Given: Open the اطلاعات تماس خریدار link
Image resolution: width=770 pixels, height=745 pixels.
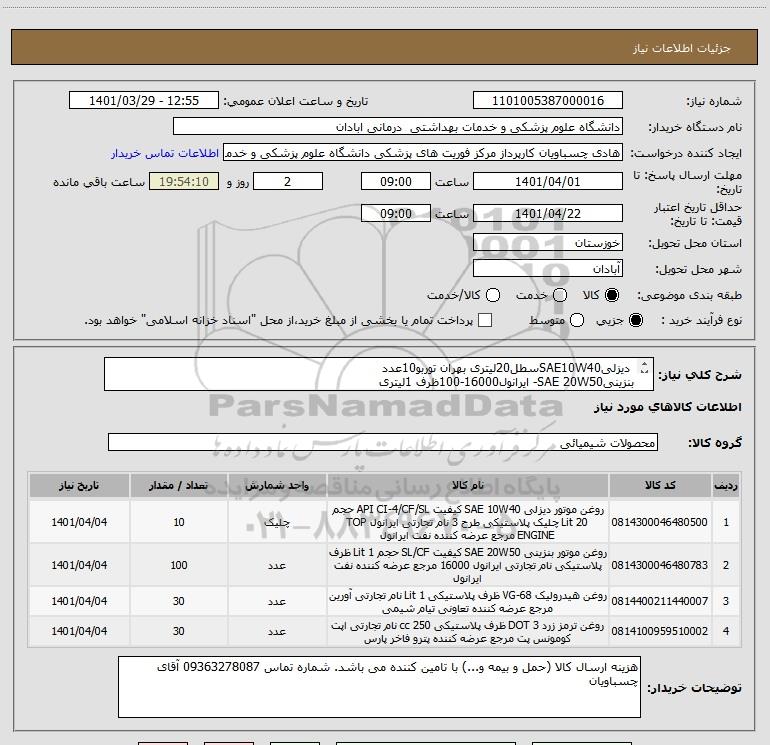Looking at the screenshot, I should tap(165, 153).
